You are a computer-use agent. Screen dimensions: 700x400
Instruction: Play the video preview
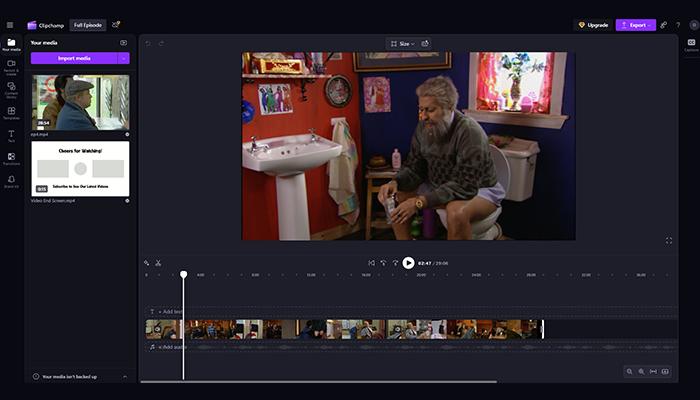[408, 263]
